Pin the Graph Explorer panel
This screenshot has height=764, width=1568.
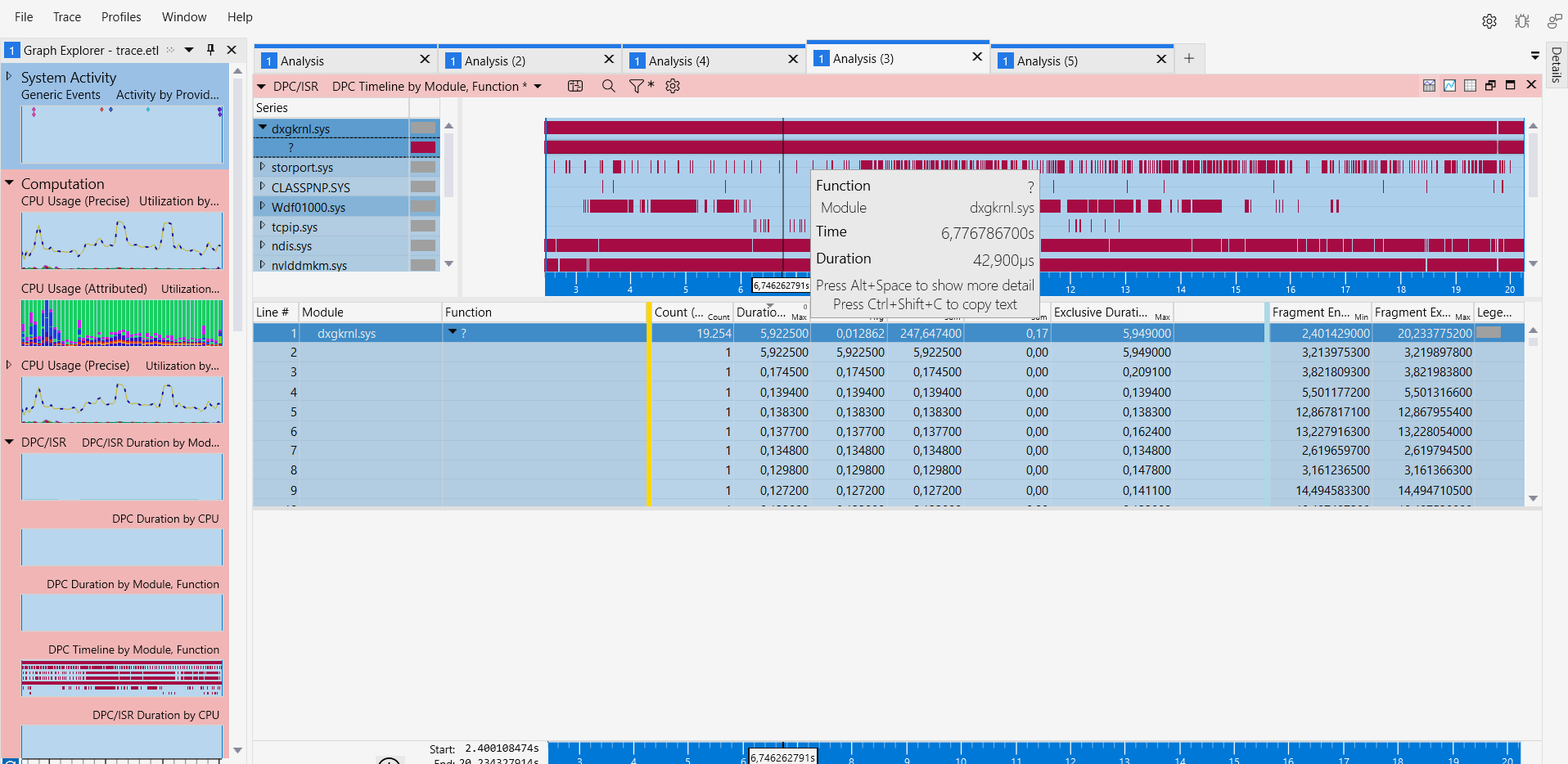pyautogui.click(x=210, y=50)
